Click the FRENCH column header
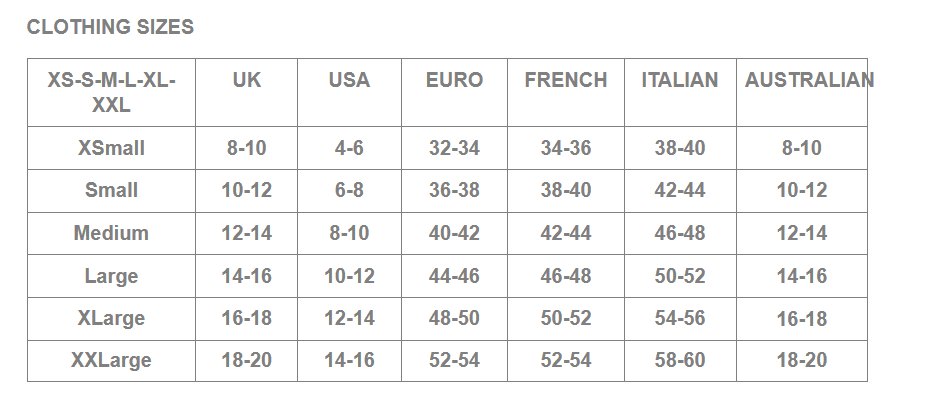 click(566, 80)
